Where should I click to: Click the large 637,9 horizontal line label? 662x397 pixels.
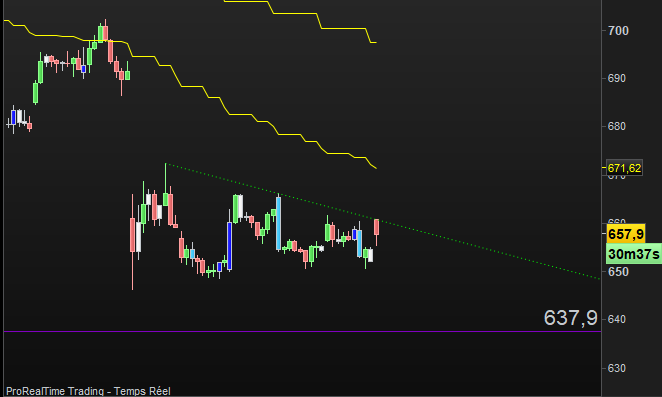click(x=570, y=318)
